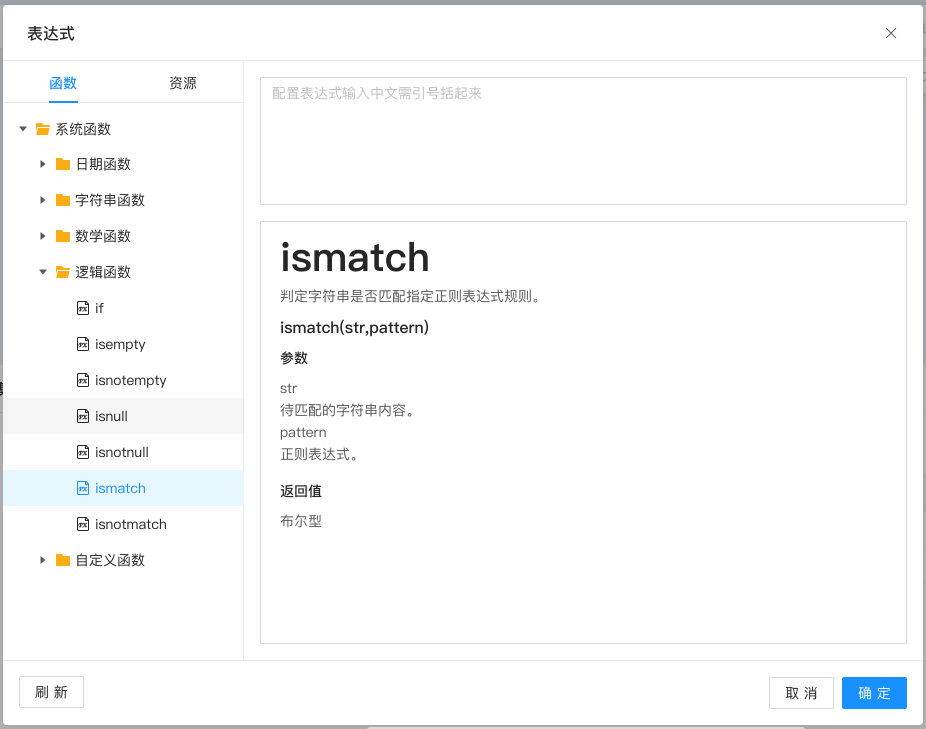Expand the 自定义函数 folder arrow

43,560
